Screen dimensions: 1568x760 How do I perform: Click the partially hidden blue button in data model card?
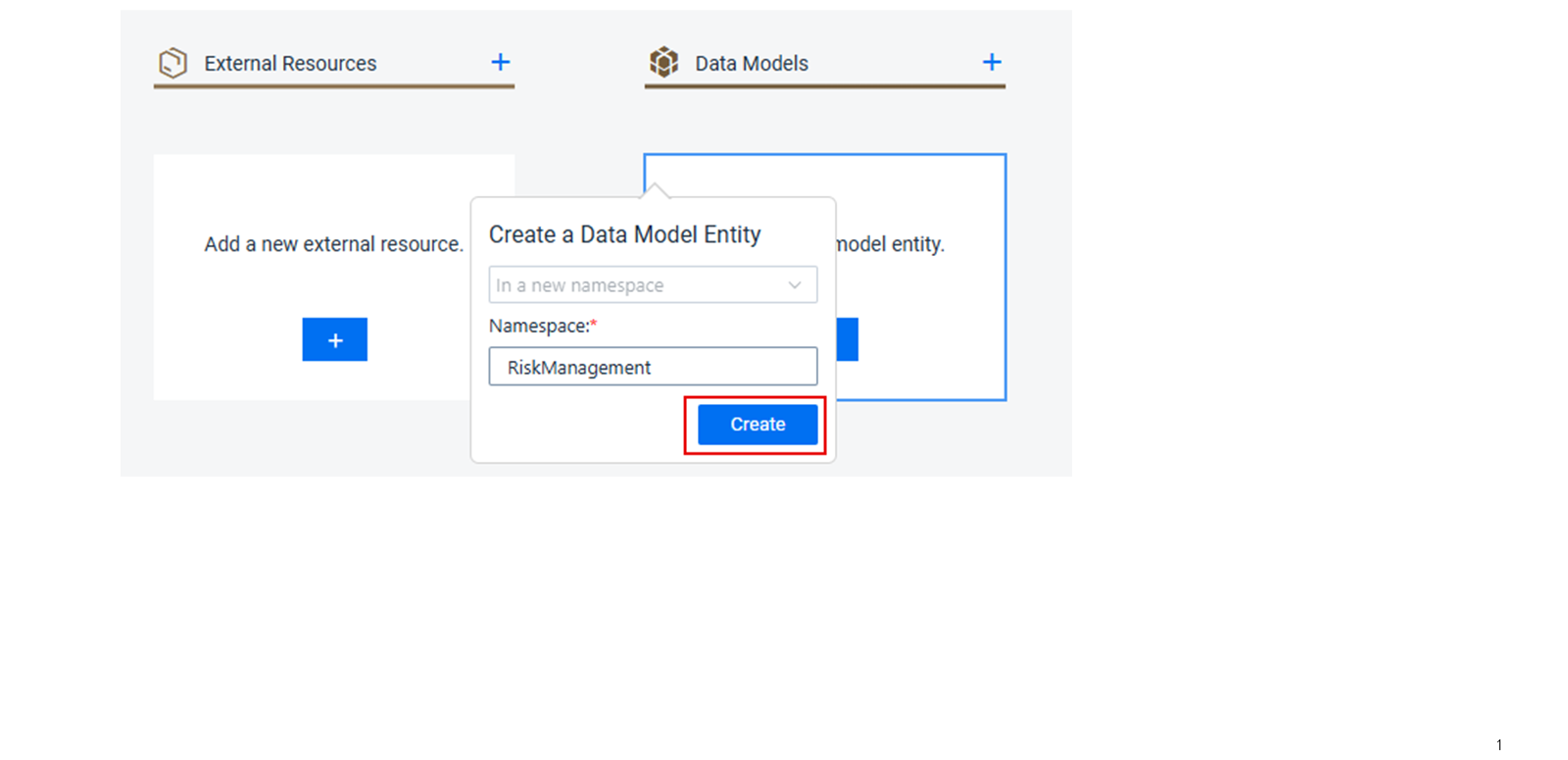tap(848, 339)
